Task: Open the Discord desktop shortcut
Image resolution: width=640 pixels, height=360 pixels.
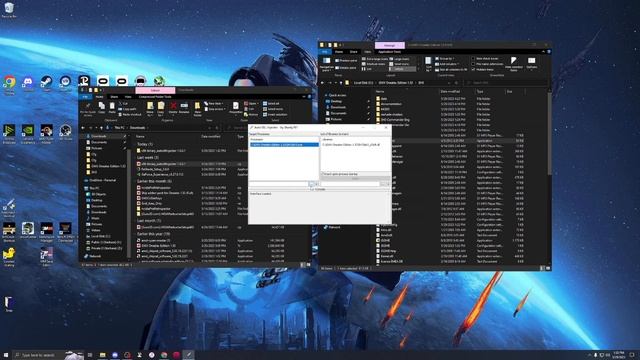Action: 28,83
